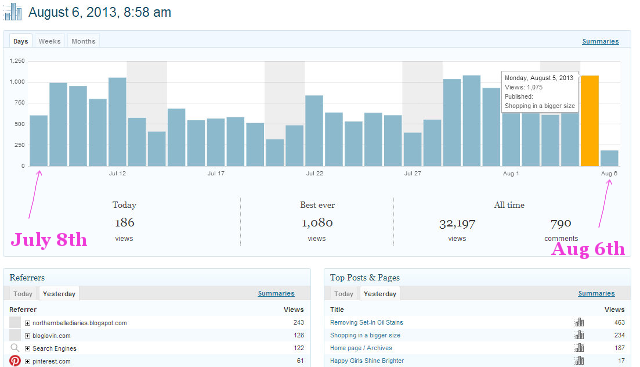Click the Search Engines referrer text
This screenshot has height=367, width=640.
pyautogui.click(x=54, y=348)
